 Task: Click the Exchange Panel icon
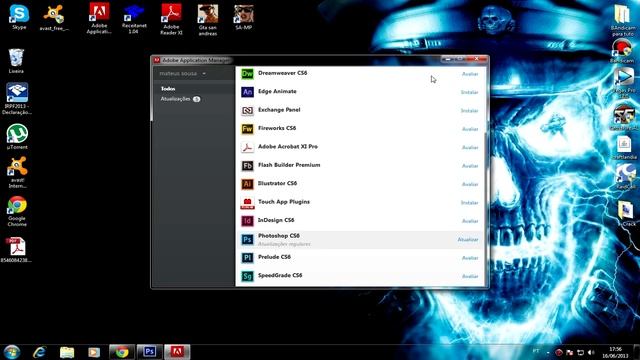(247, 110)
